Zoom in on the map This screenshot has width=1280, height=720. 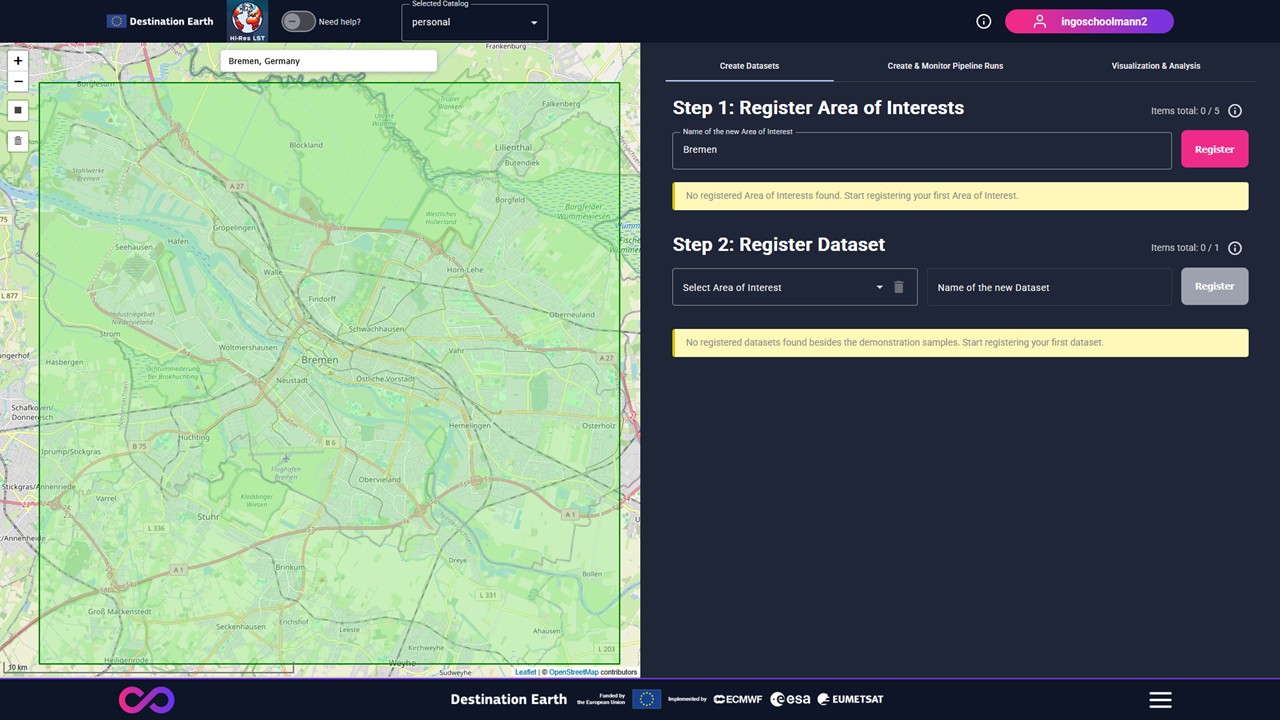pyautogui.click(x=18, y=61)
